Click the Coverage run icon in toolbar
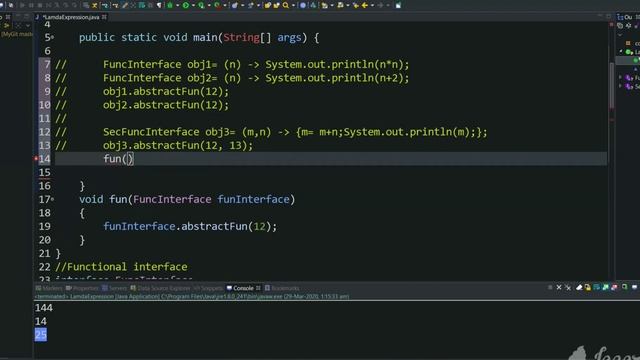The height and width of the screenshot is (360, 640). coord(201,5)
